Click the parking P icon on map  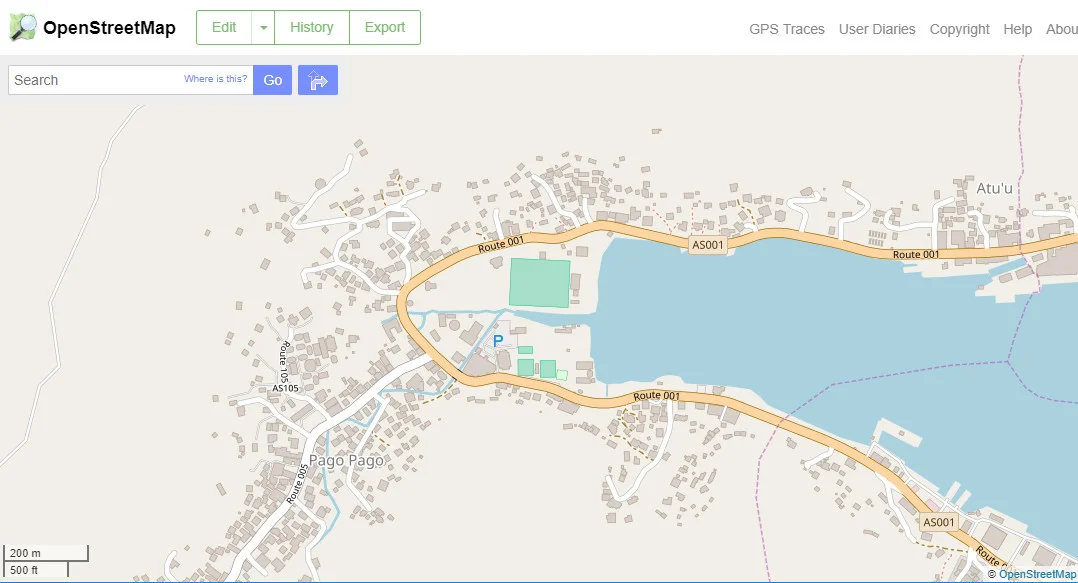[x=498, y=340]
